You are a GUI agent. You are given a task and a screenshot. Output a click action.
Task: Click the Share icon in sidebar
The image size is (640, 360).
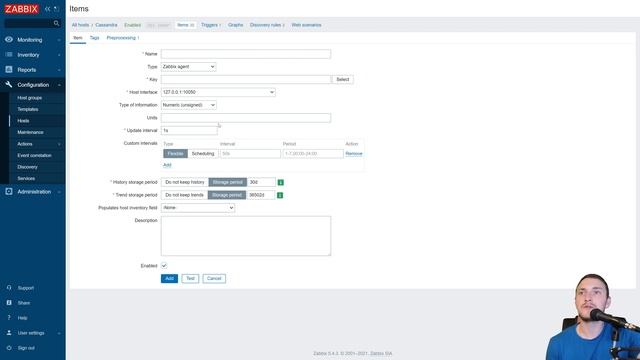(x=9, y=303)
